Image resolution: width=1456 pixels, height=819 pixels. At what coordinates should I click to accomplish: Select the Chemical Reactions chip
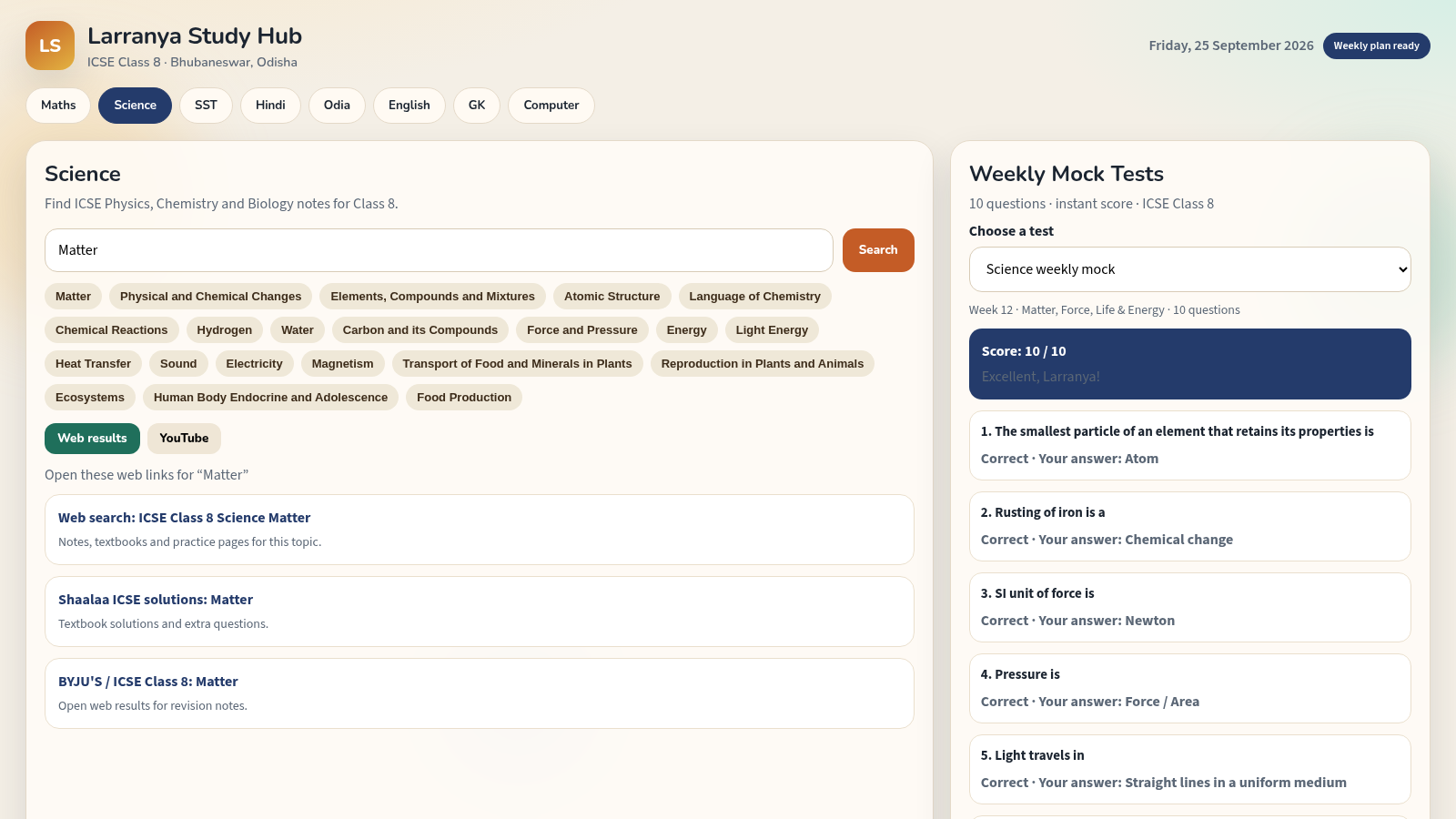coord(111,330)
